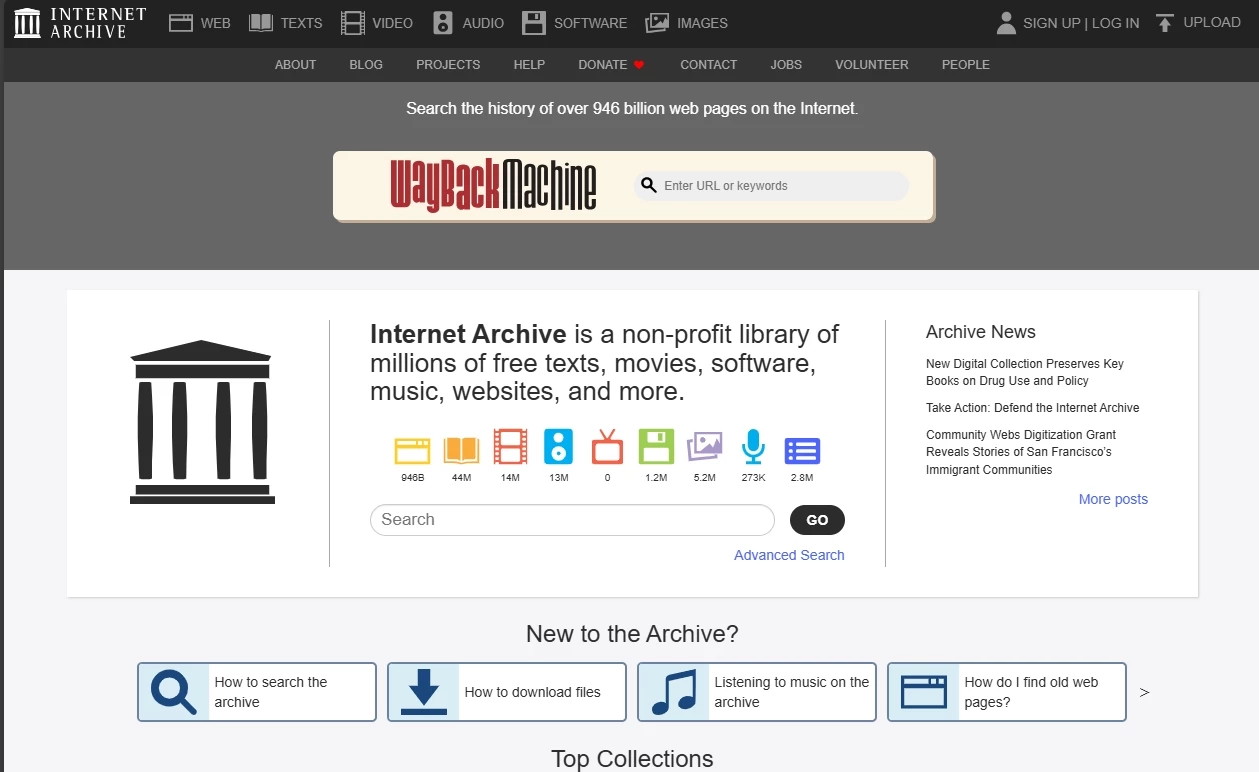Click the WEB label in top navigation
1259x772 pixels.
[216, 23]
